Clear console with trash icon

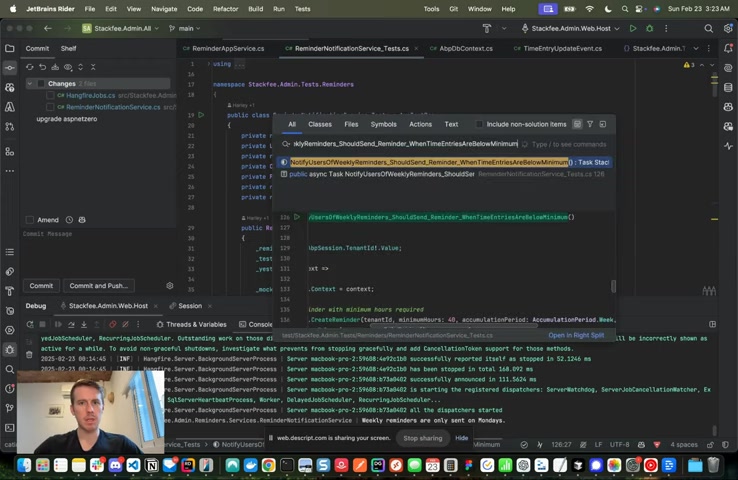29,355
